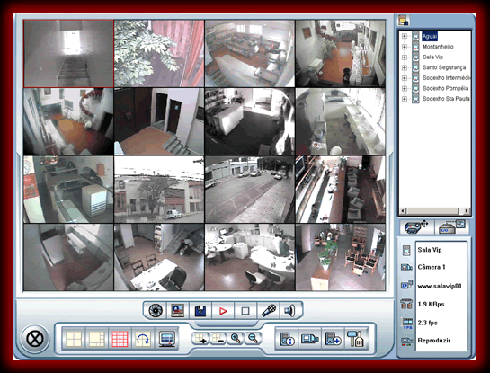Click the full screen monitor icon
The height and width of the screenshot is (373, 490).
point(167,339)
